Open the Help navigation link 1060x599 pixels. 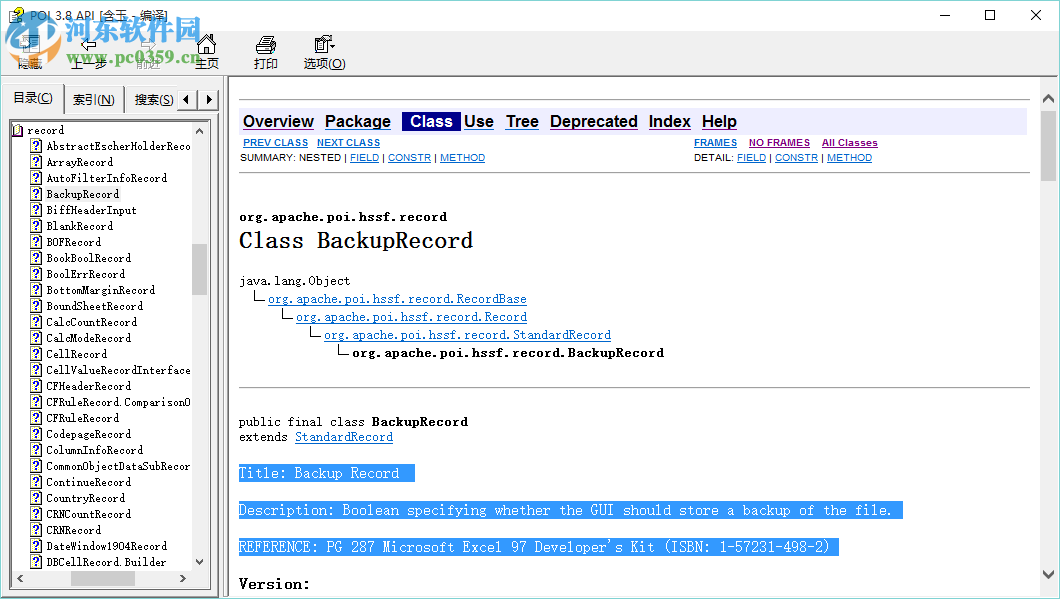pos(719,122)
